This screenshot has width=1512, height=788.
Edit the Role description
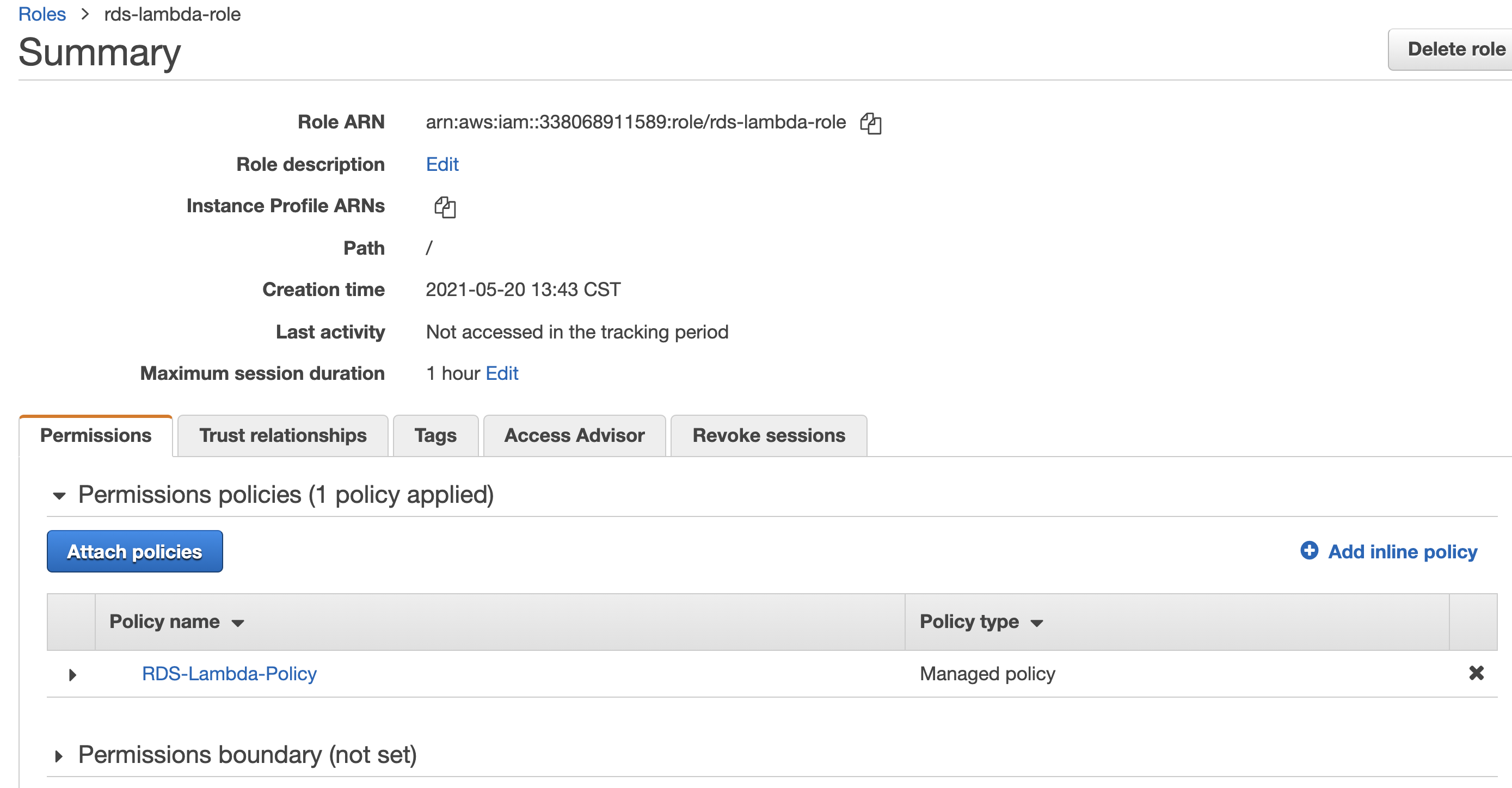[442, 164]
